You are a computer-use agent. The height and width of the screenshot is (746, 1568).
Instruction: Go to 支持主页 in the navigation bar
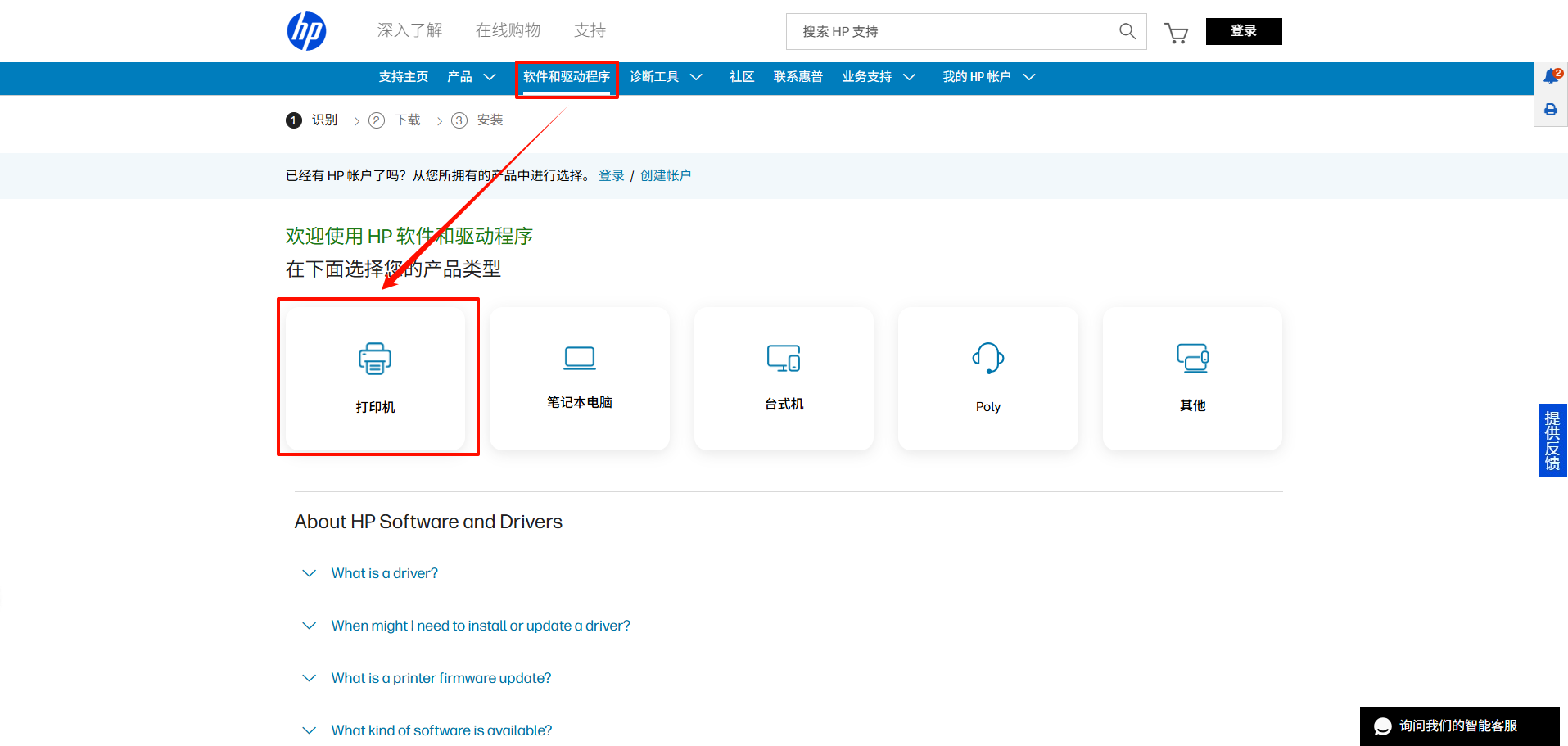(403, 76)
